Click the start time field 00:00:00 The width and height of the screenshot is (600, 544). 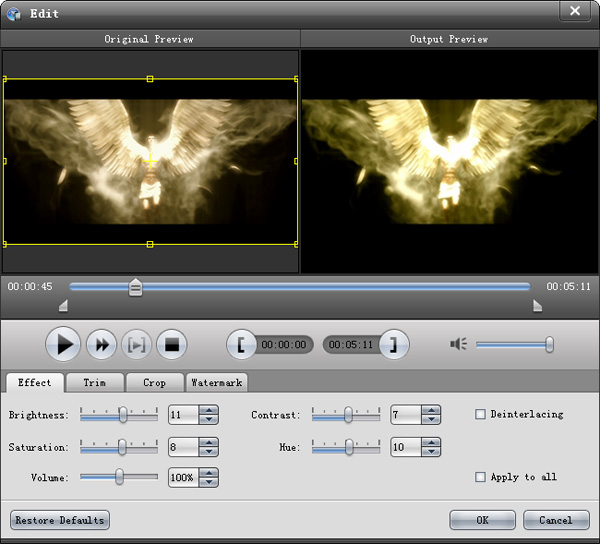coord(284,345)
